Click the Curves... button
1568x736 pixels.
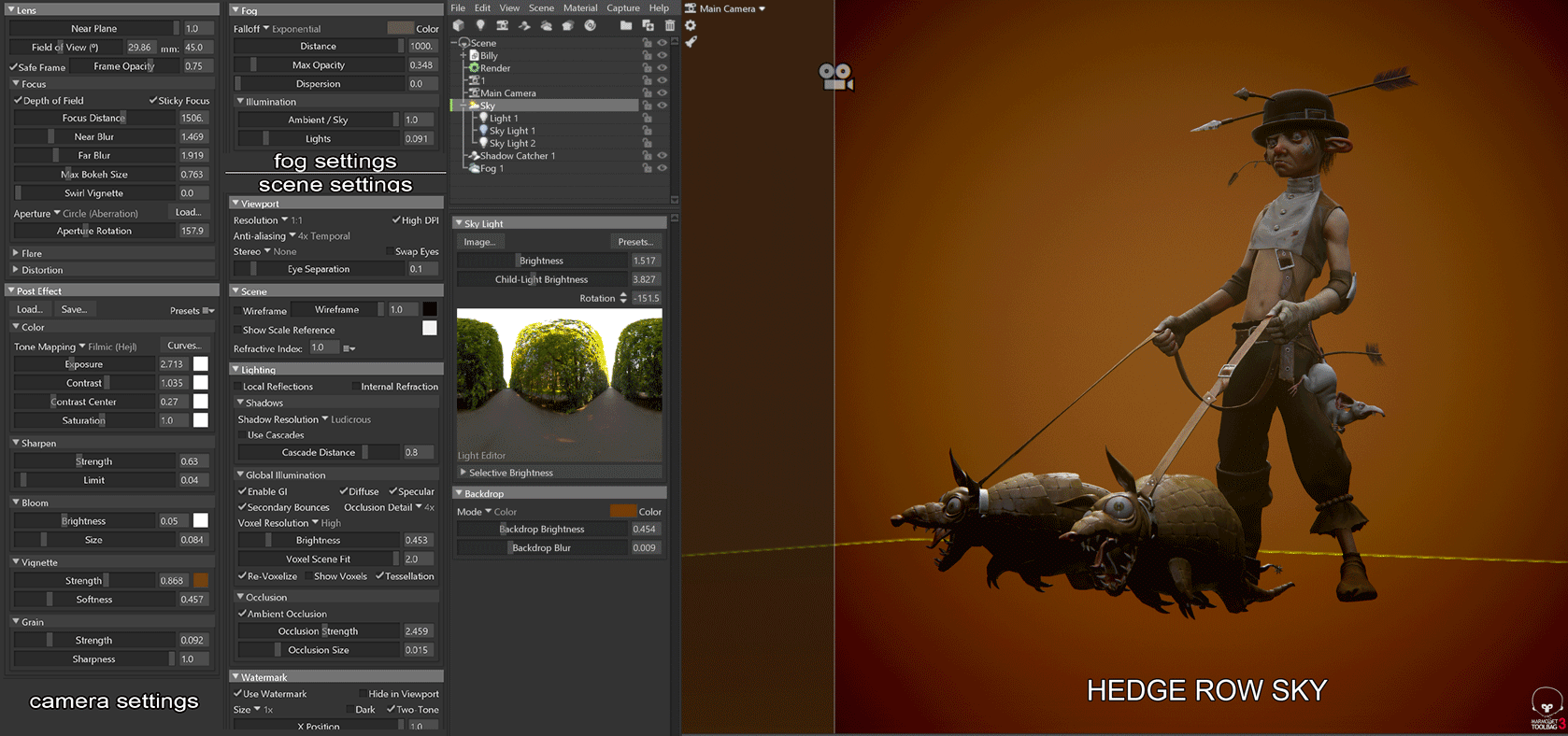184,346
